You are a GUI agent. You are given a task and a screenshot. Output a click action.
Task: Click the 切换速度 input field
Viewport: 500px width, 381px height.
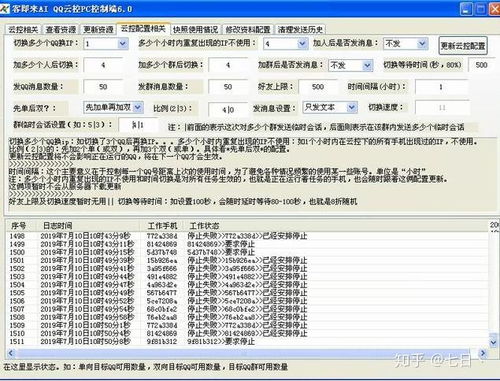[x=442, y=108]
